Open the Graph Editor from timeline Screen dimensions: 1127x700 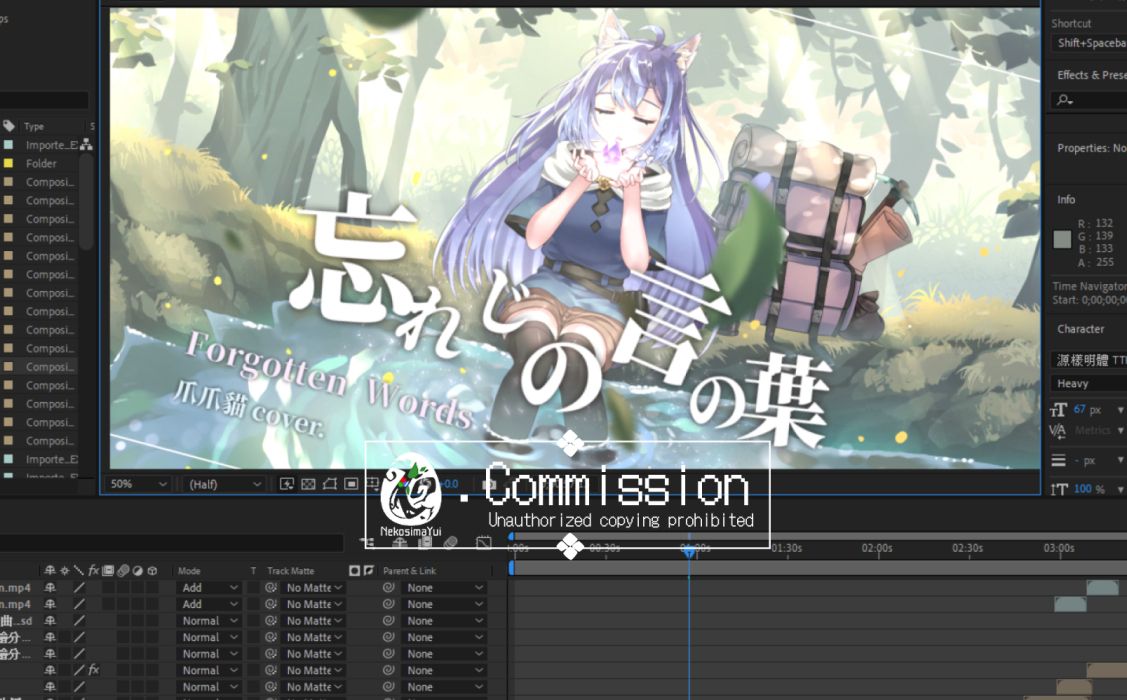(x=484, y=542)
